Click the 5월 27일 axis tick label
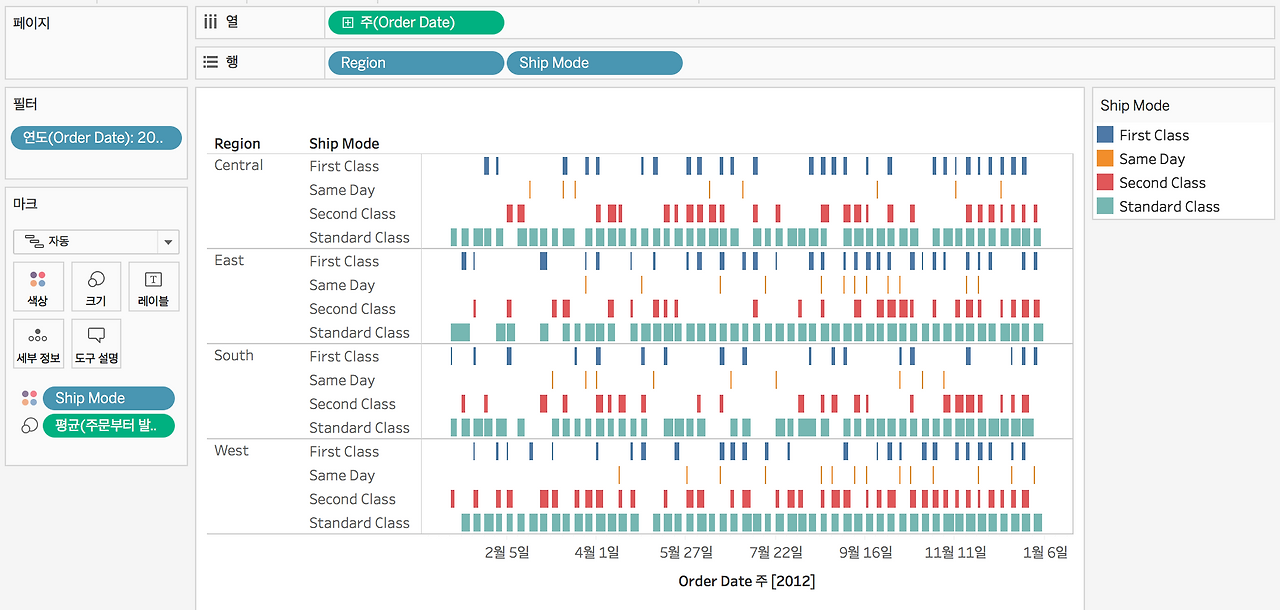This screenshot has width=1280, height=610. (x=686, y=552)
